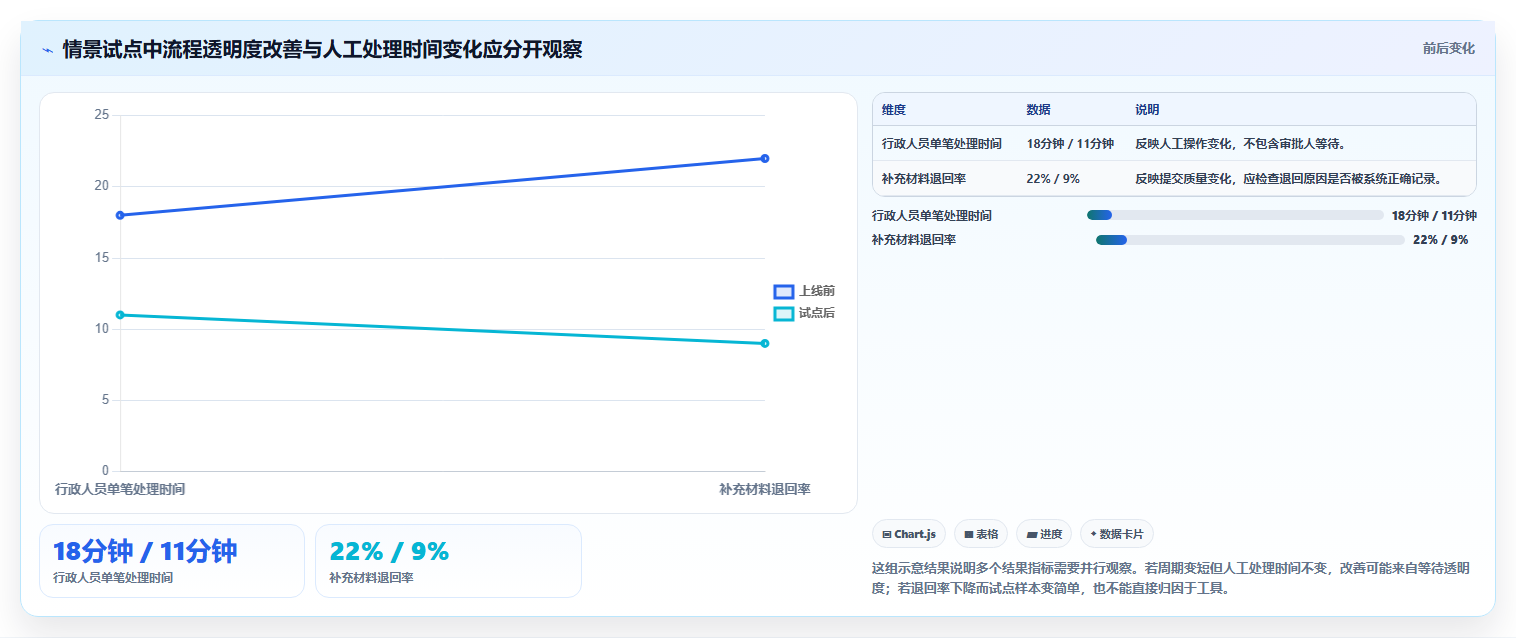Screen dimensions: 1516x638
Task: Click progress value 22% / 9%
Action: (x=1440, y=240)
